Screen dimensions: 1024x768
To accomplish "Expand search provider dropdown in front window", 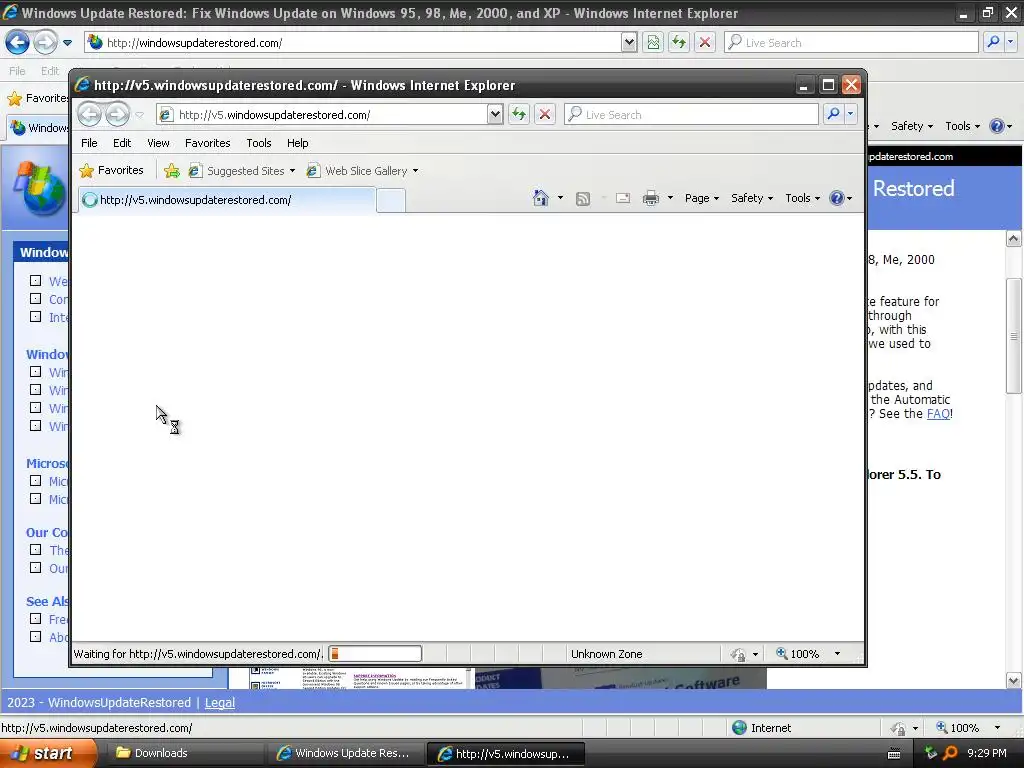I will tap(850, 114).
